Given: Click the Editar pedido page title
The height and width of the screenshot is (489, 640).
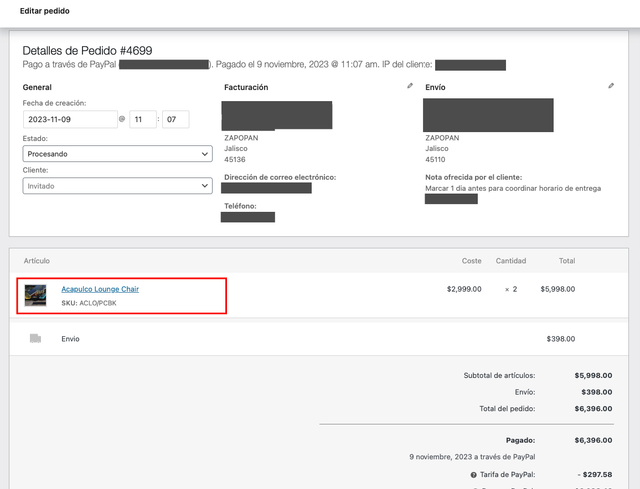Looking at the screenshot, I should 45,11.
